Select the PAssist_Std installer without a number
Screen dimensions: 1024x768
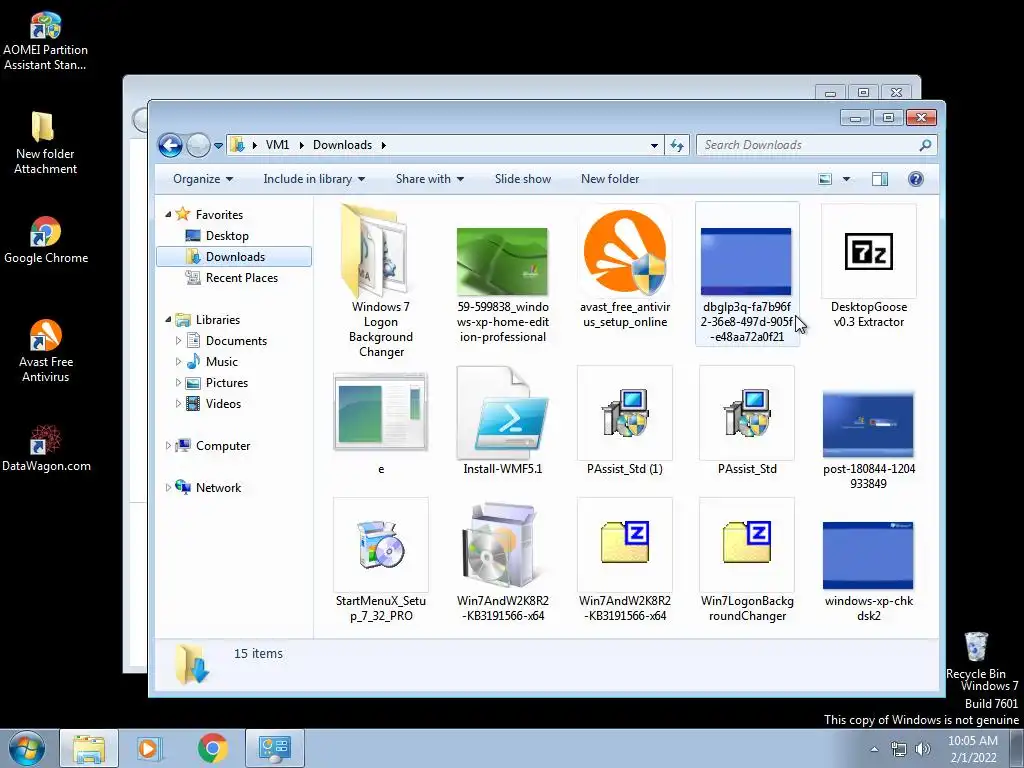tap(746, 421)
